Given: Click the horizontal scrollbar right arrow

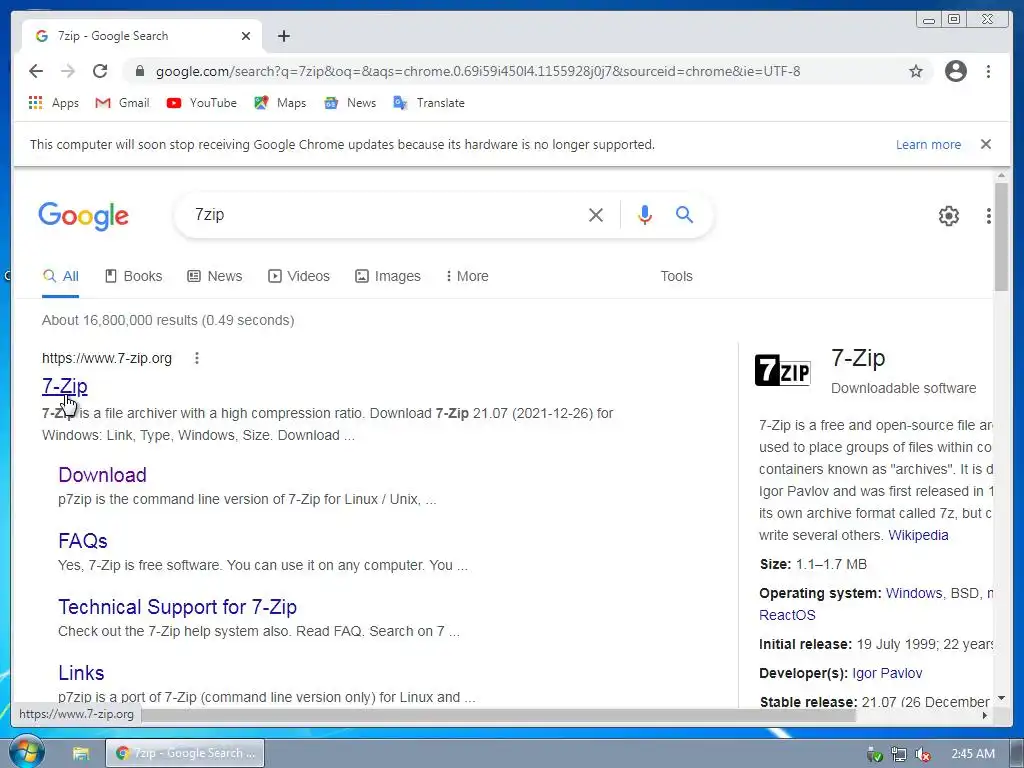Looking at the screenshot, I should 985,716.
